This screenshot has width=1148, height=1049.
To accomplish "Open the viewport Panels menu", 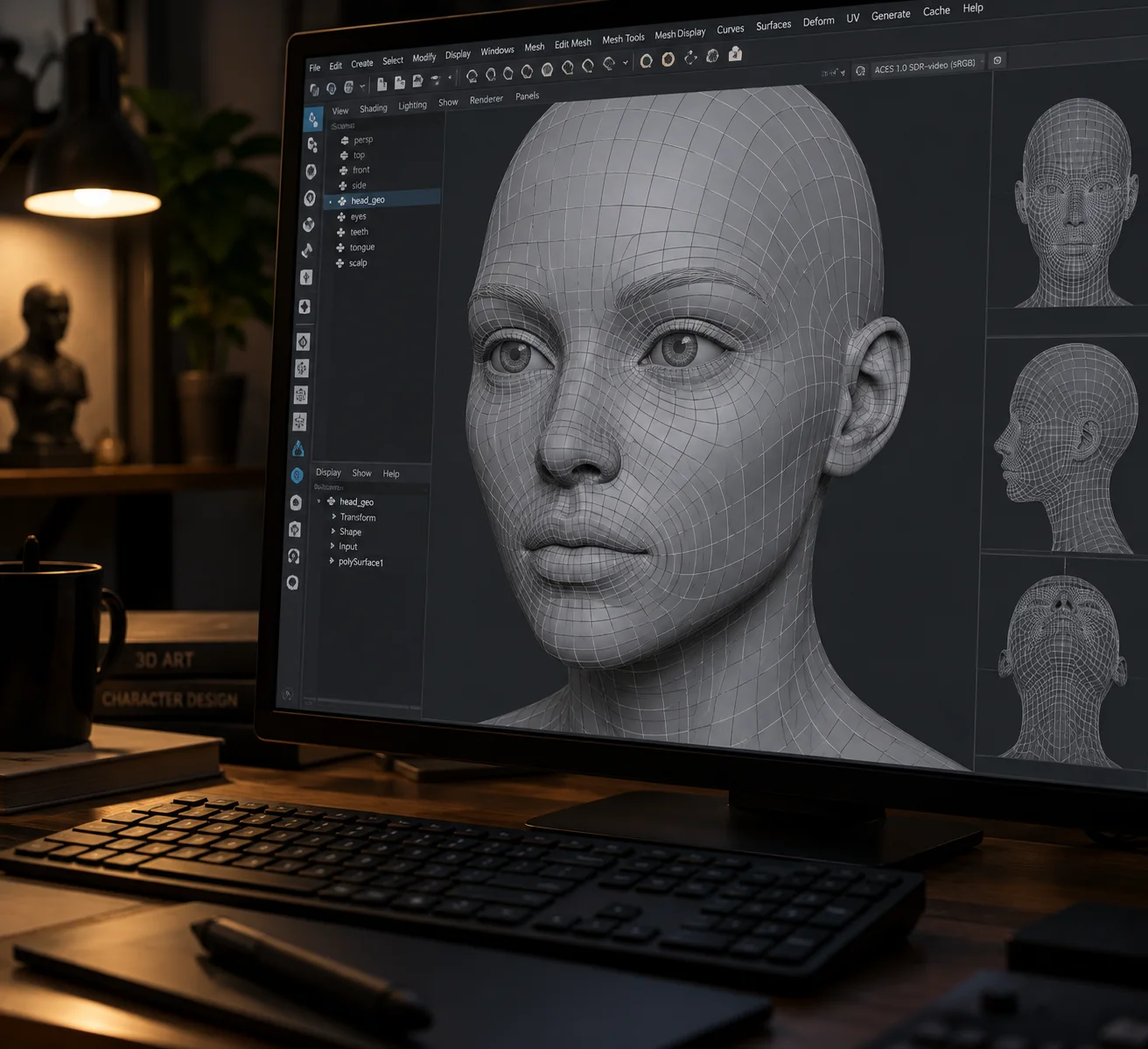I will (x=527, y=96).
